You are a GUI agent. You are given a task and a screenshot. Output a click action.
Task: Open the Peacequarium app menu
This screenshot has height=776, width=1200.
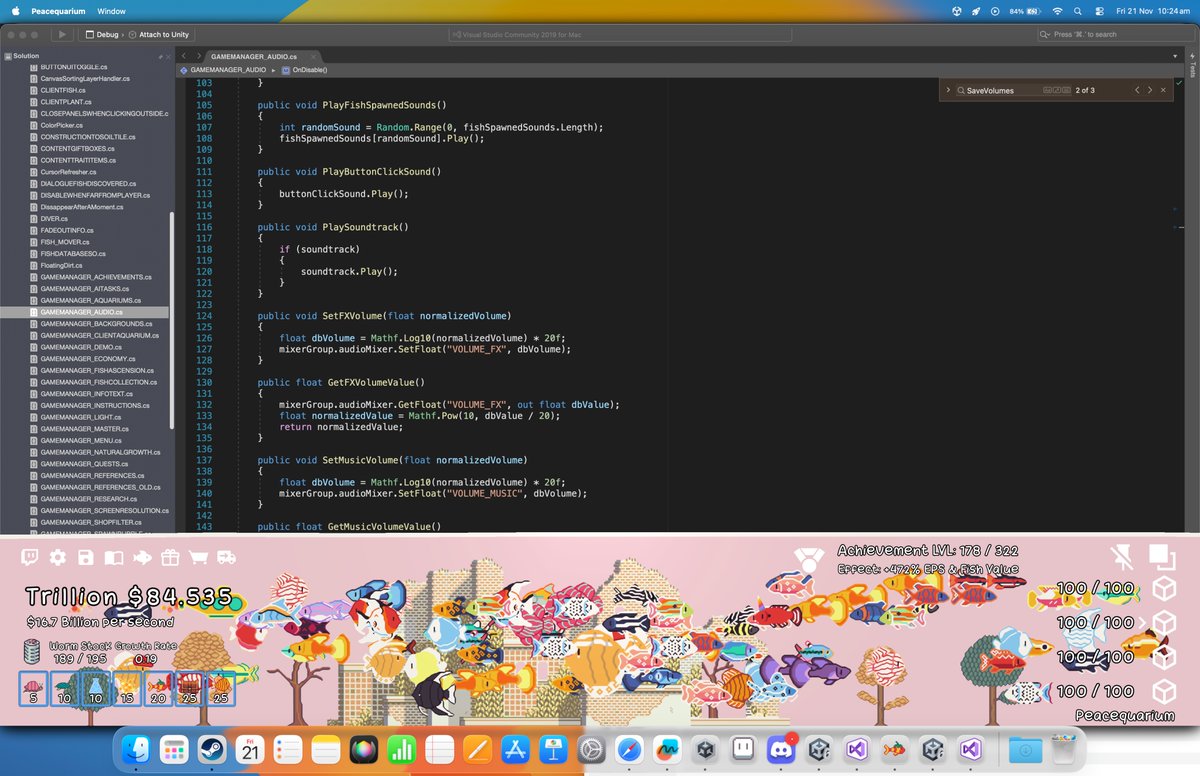59,11
